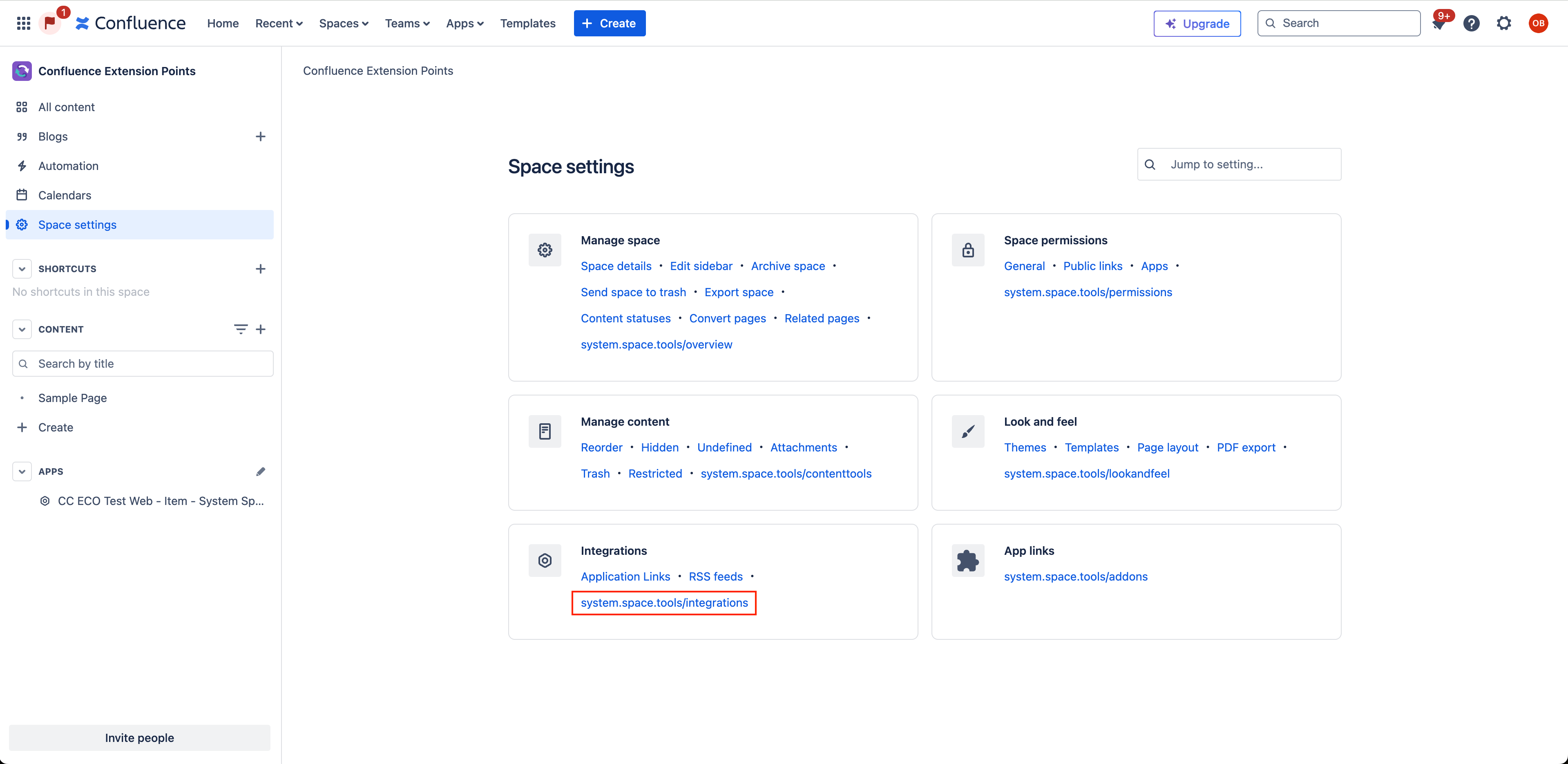
Task: Click the Upgrade button
Action: coord(1197,24)
